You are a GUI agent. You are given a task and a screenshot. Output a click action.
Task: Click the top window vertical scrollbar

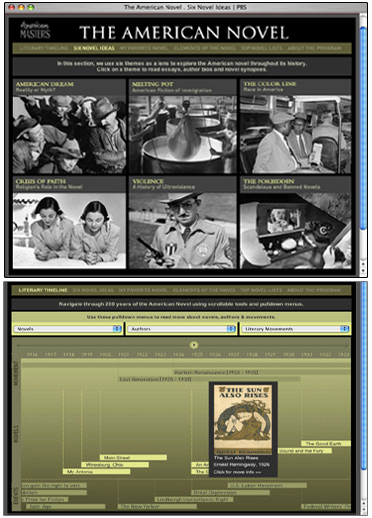[x=363, y=128]
